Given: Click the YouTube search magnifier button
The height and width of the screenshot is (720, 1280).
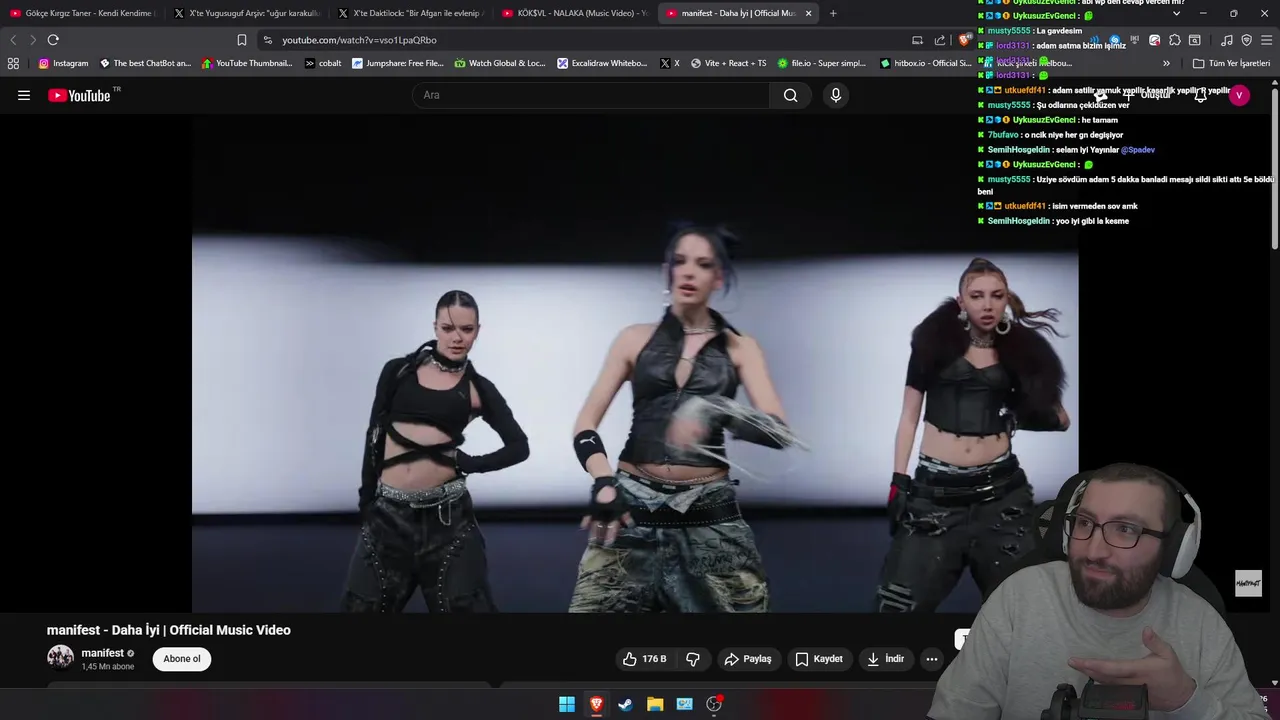Looking at the screenshot, I should [x=791, y=95].
